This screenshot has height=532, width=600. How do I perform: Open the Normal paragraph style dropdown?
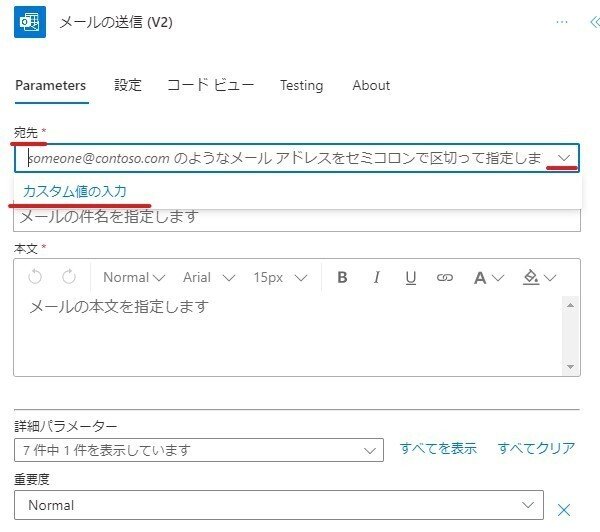click(134, 277)
